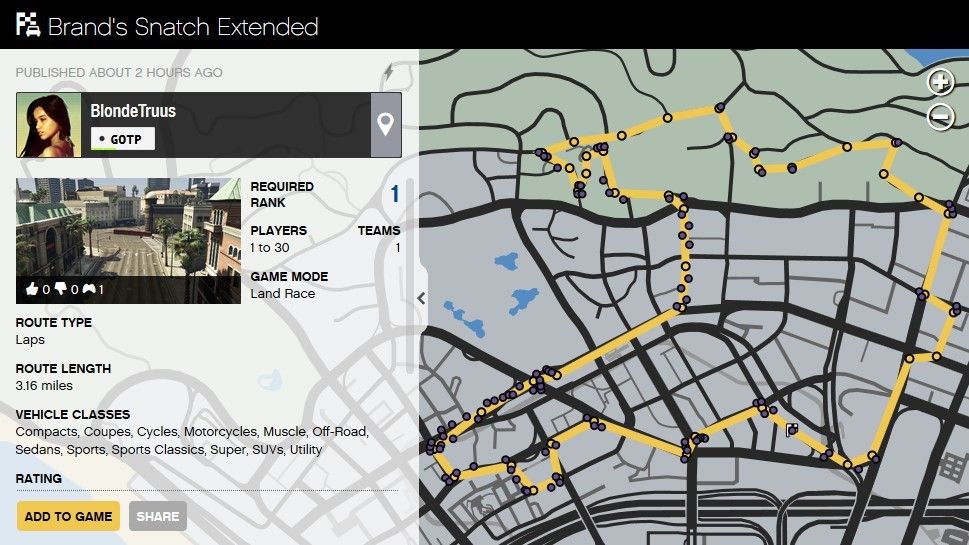Viewport: 969px width, 545px height.
Task: Click the map pin icon beside BlondeTruus
Action: 386,125
